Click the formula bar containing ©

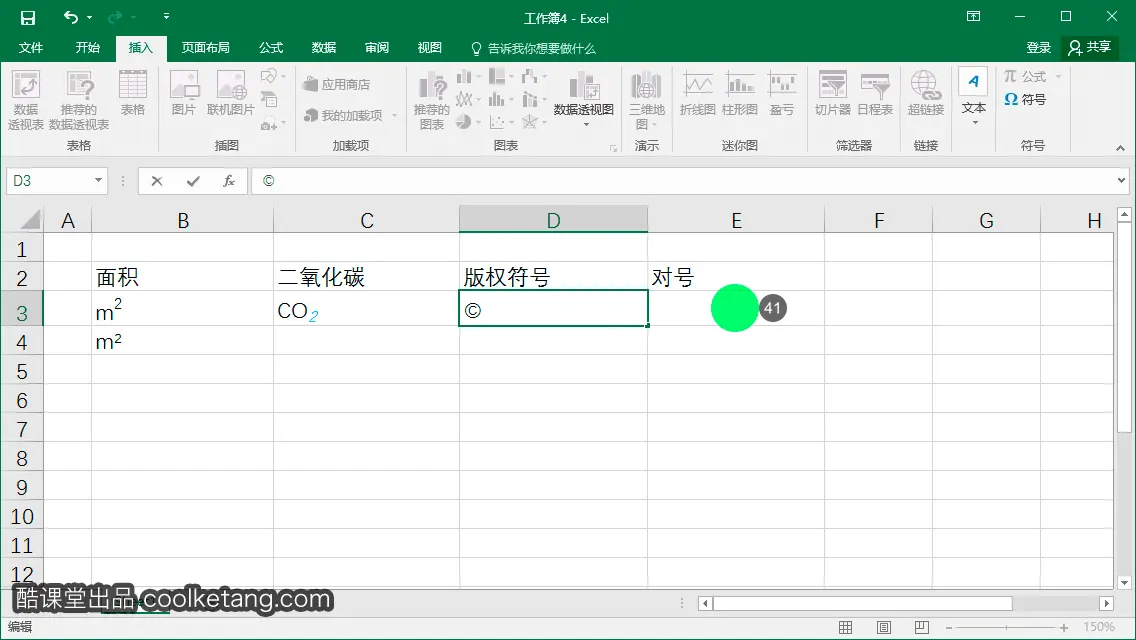pos(683,180)
